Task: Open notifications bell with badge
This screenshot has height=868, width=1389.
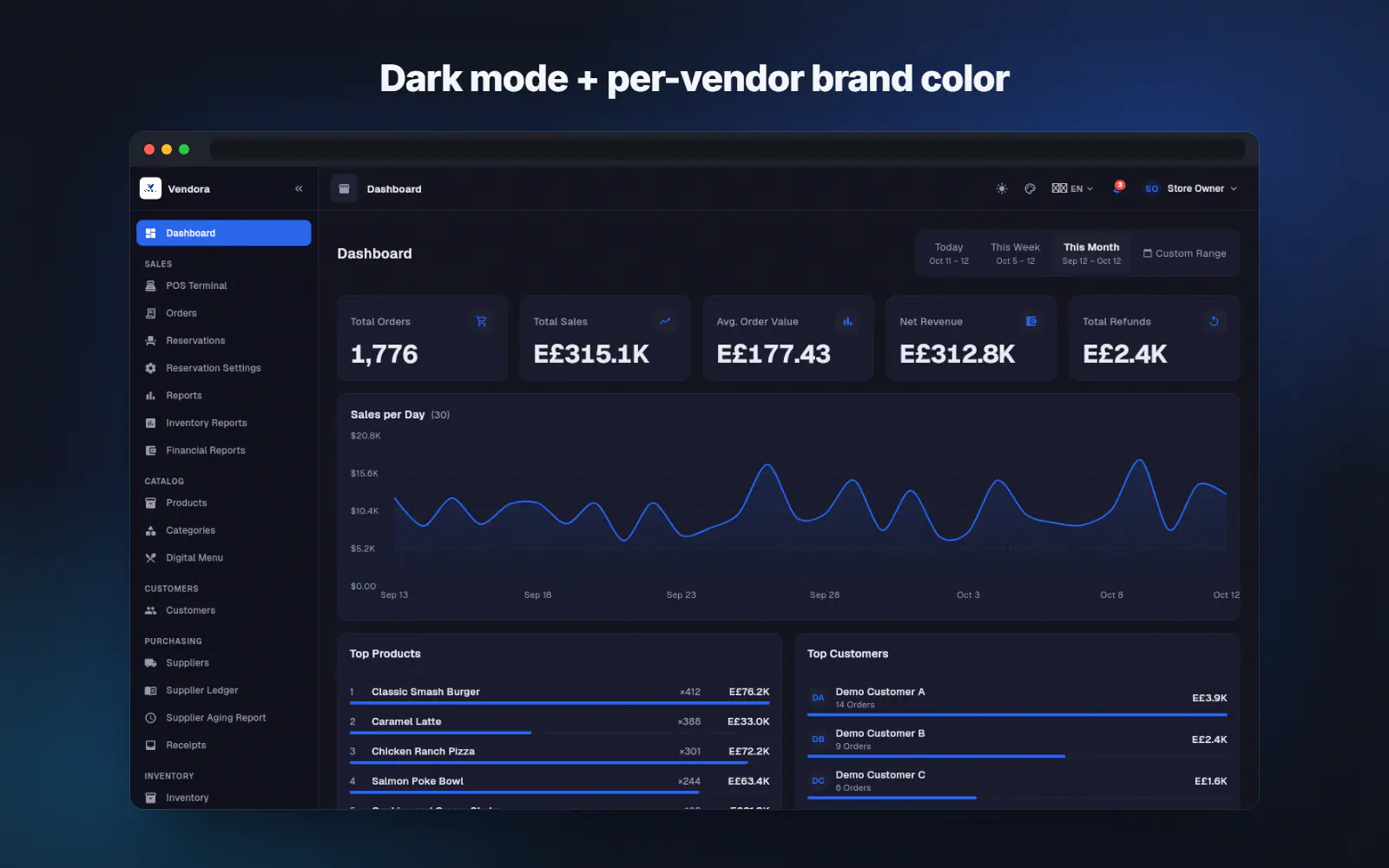Action: click(x=1118, y=187)
